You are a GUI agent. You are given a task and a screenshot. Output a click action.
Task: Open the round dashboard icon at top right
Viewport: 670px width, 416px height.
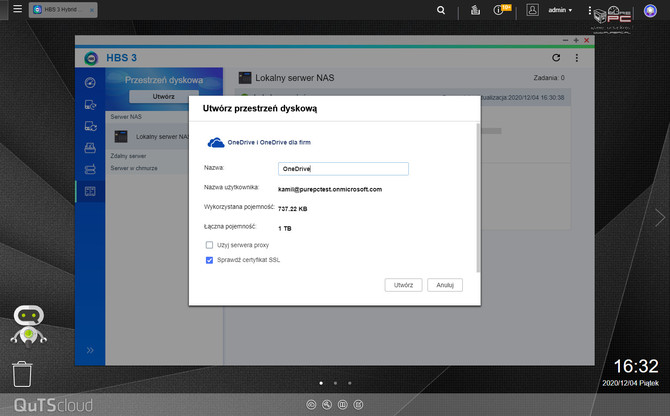click(x=650, y=11)
